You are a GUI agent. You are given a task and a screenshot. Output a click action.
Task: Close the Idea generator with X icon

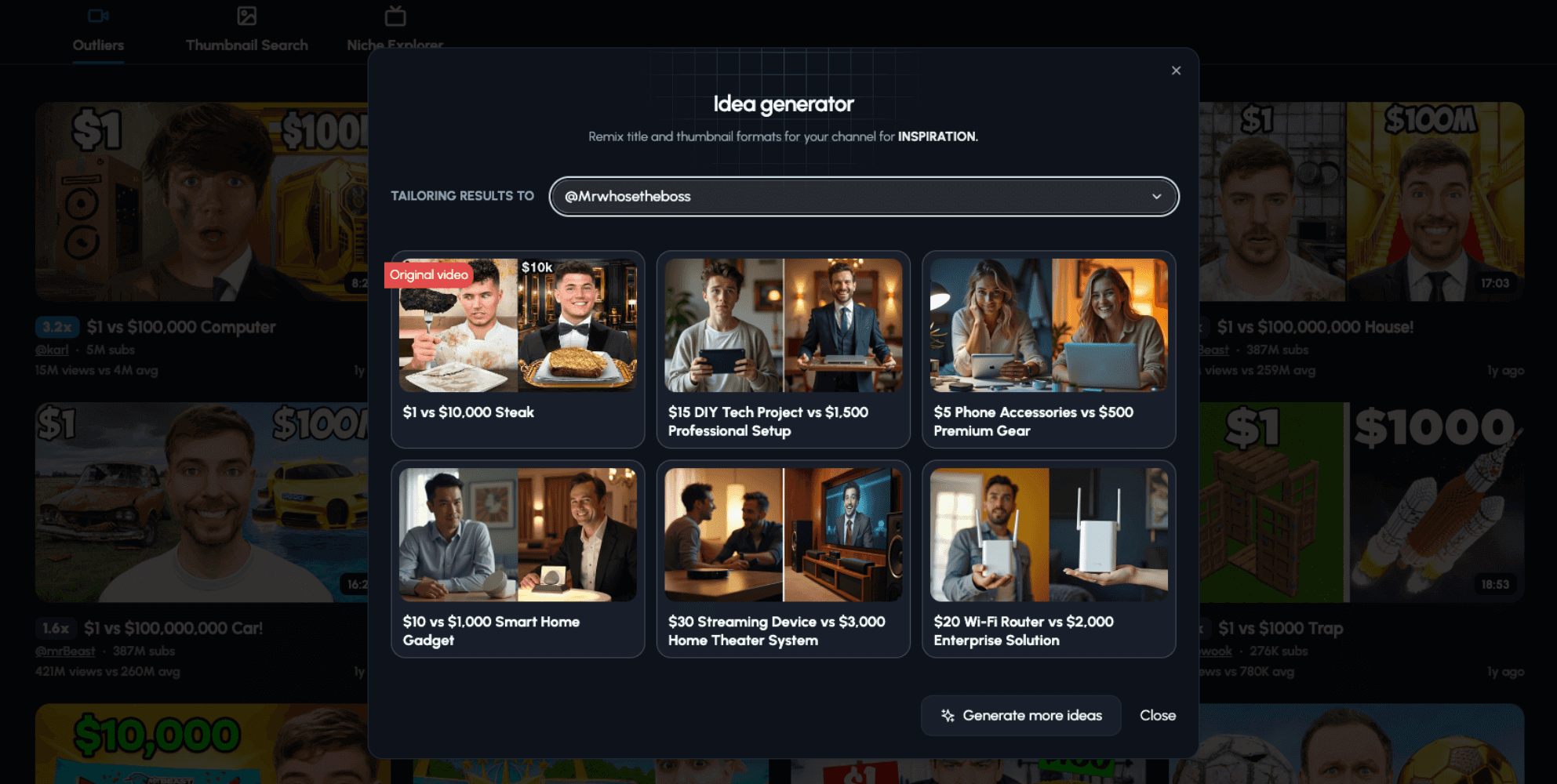coord(1176,71)
